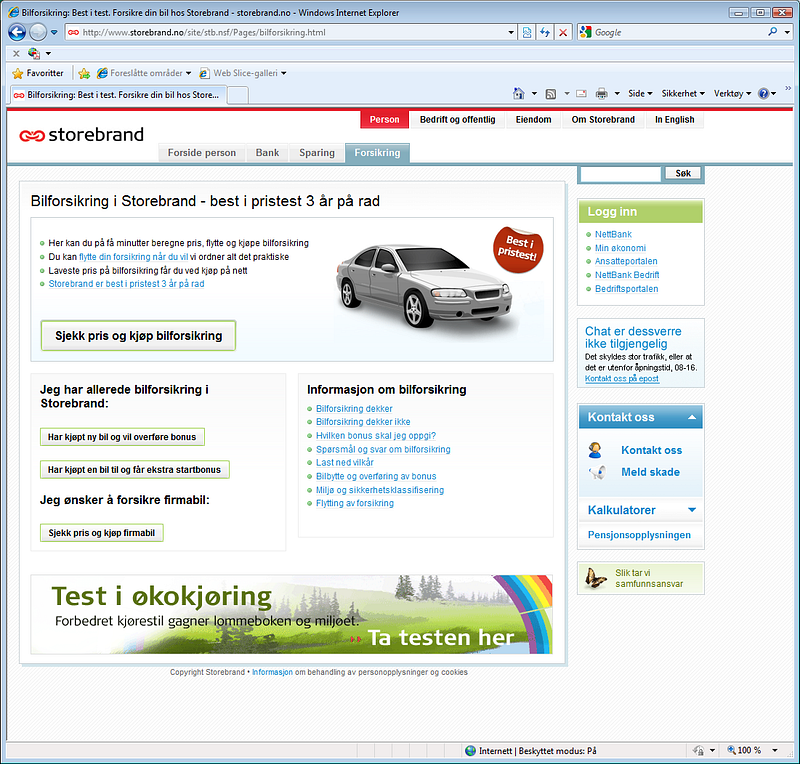This screenshot has height=764, width=800.
Task: Select the Eiendom tab
Action: coord(533,119)
